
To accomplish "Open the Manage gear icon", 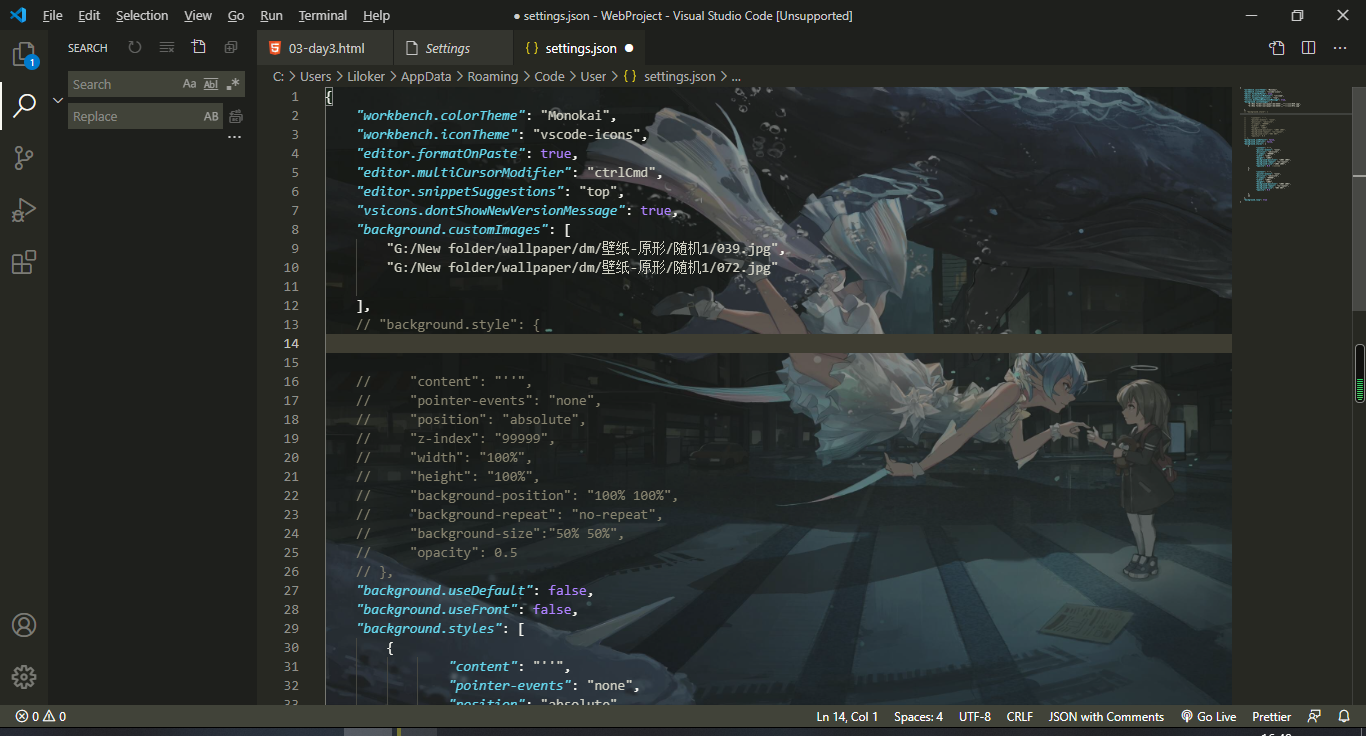I will (24, 677).
